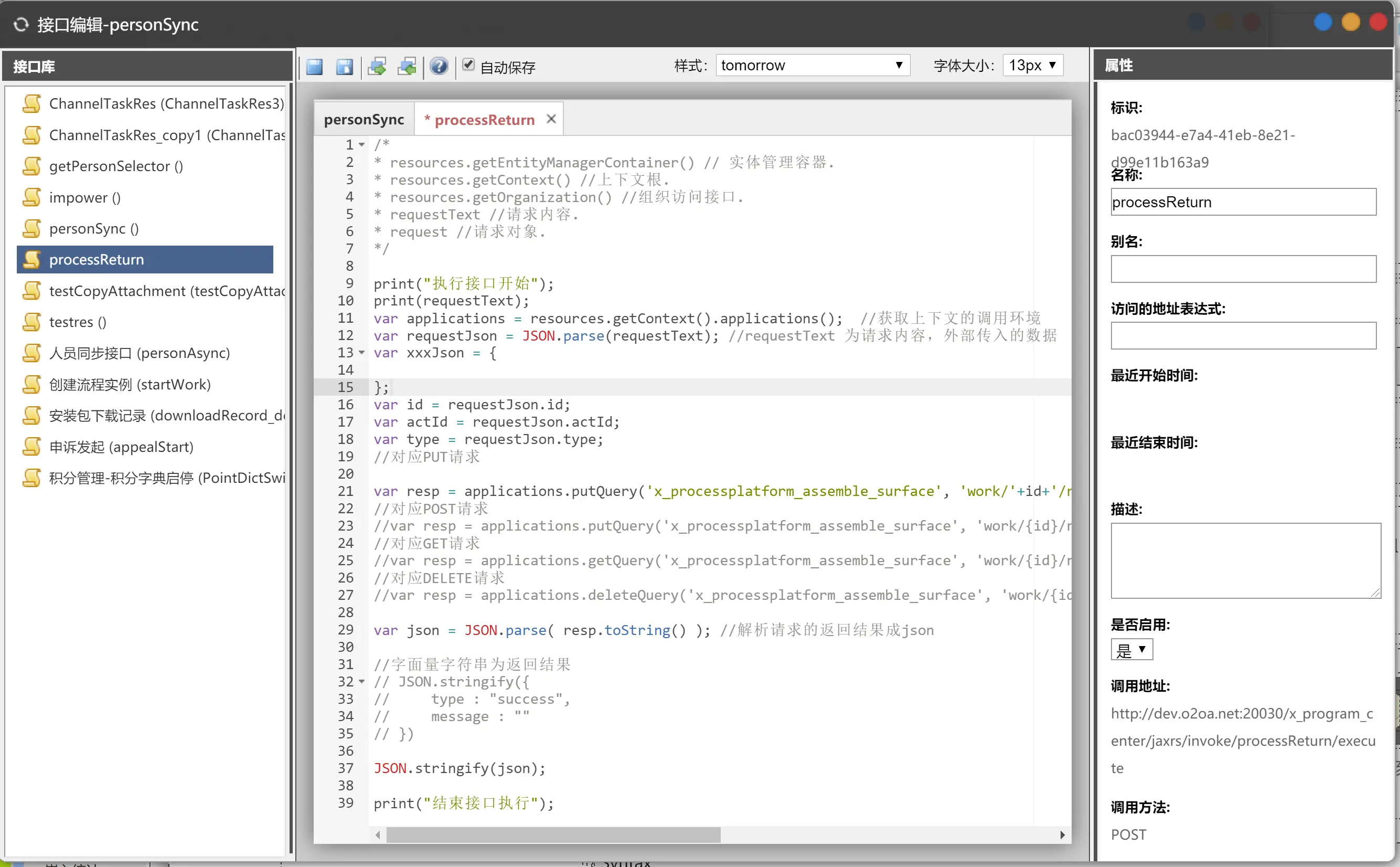Open 申诉发起 (appealStart) interface
Image resolution: width=1400 pixels, height=867 pixels.
(121, 447)
